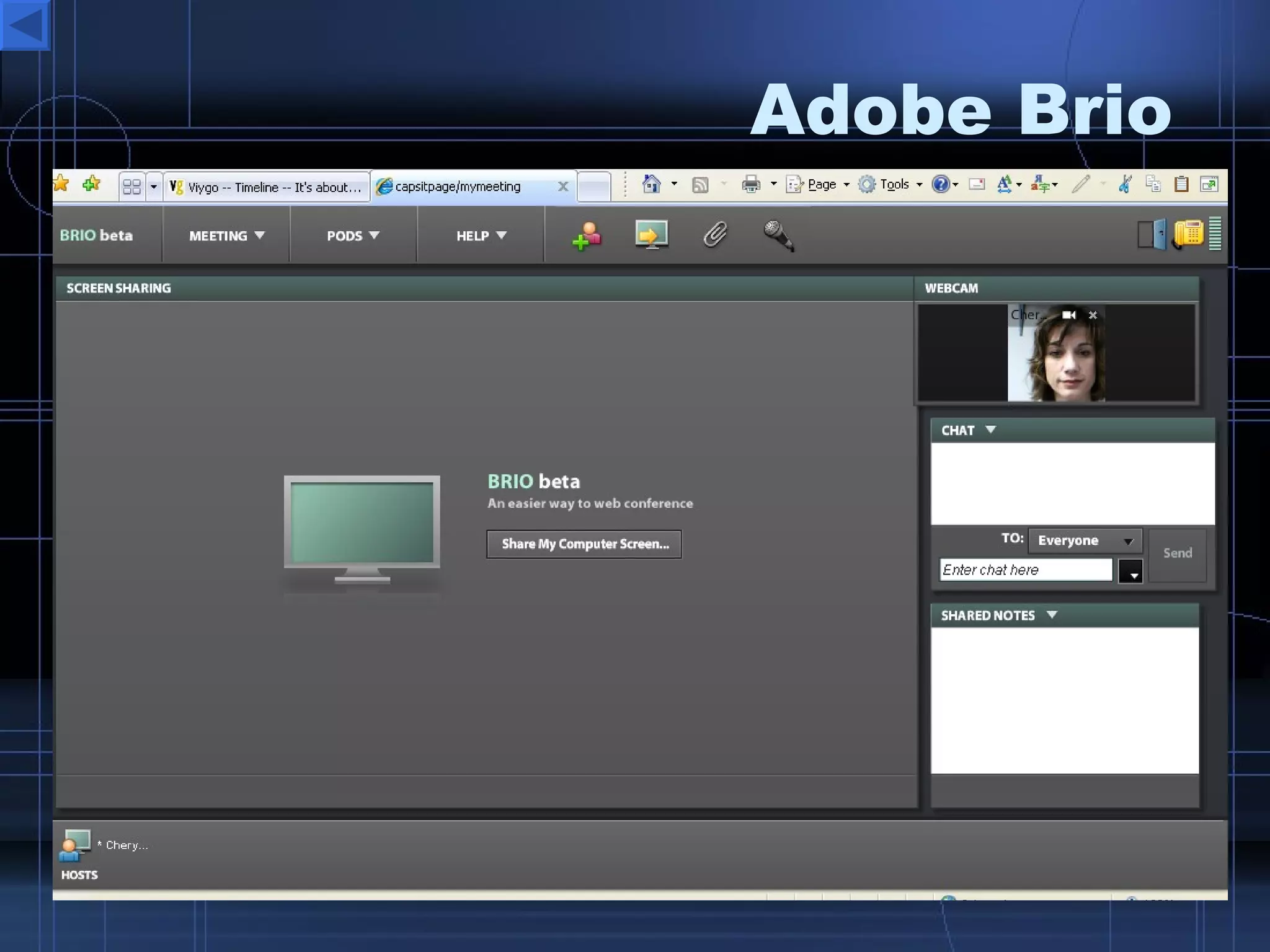Open a new blank browser tab

pos(594,187)
